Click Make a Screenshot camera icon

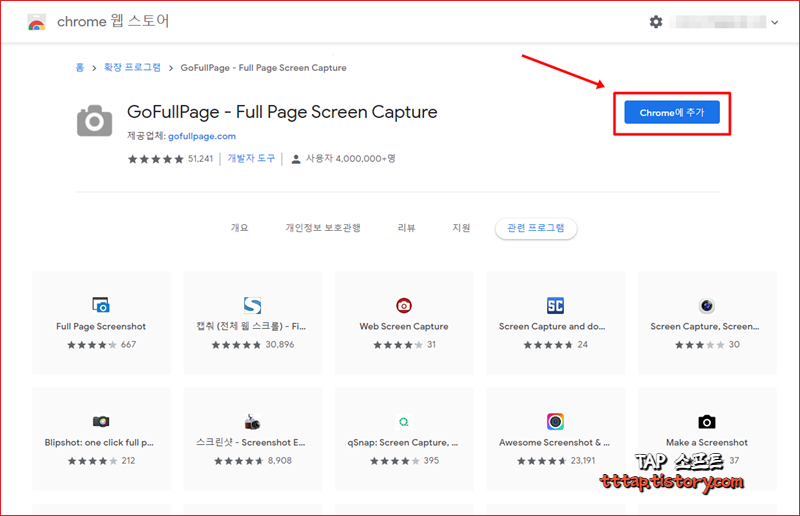707,422
